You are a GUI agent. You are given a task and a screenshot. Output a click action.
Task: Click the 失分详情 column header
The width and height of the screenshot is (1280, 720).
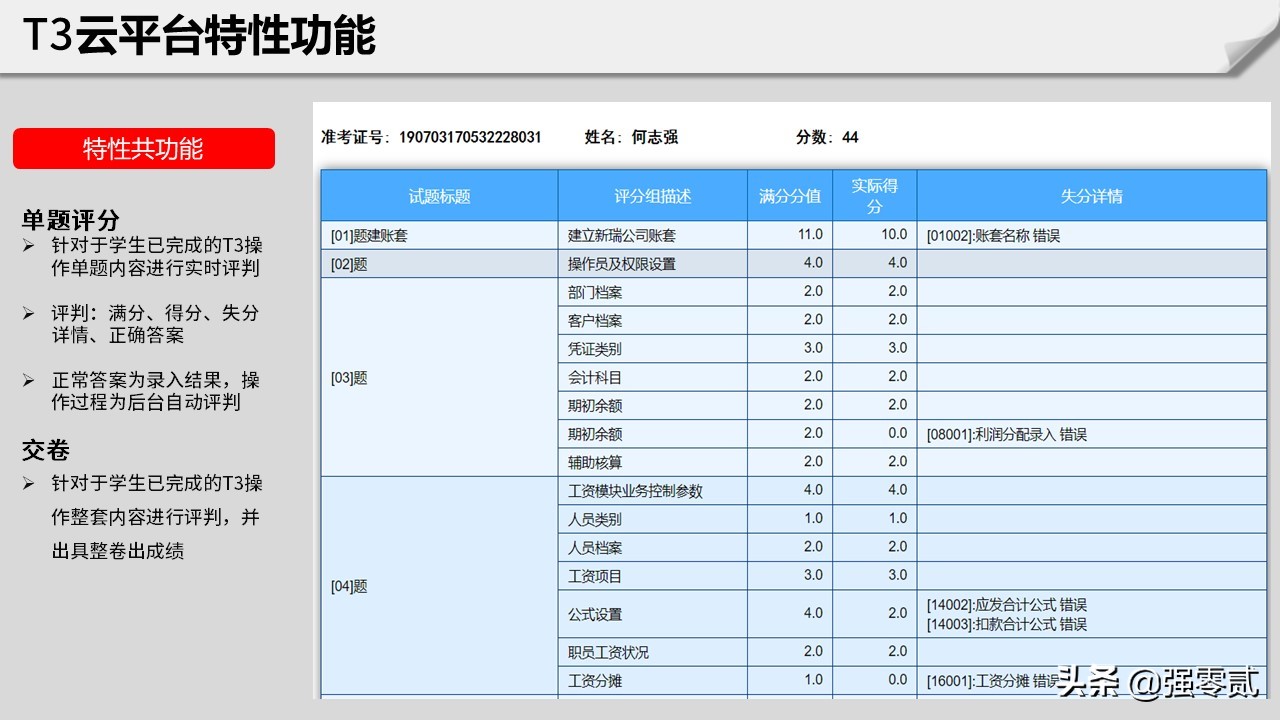1088,196
